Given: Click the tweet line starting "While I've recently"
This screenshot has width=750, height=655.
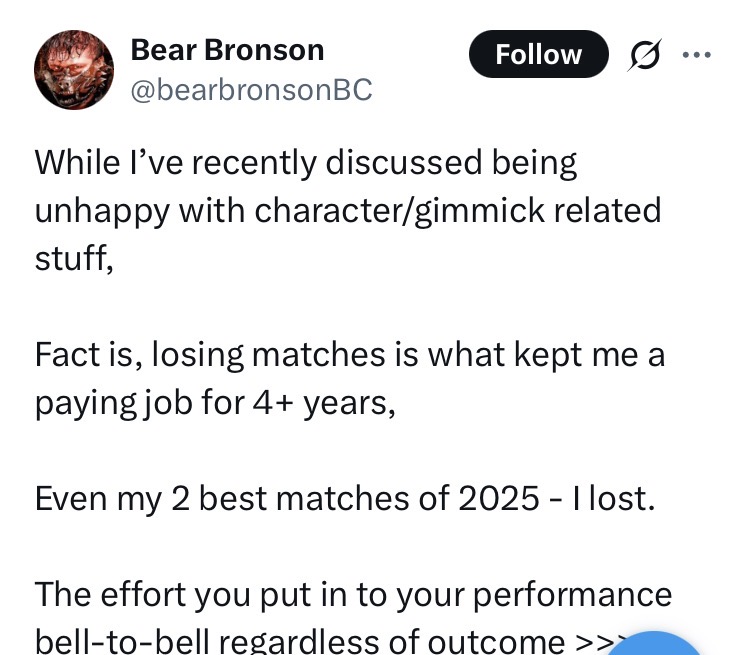Looking at the screenshot, I should tap(306, 162).
